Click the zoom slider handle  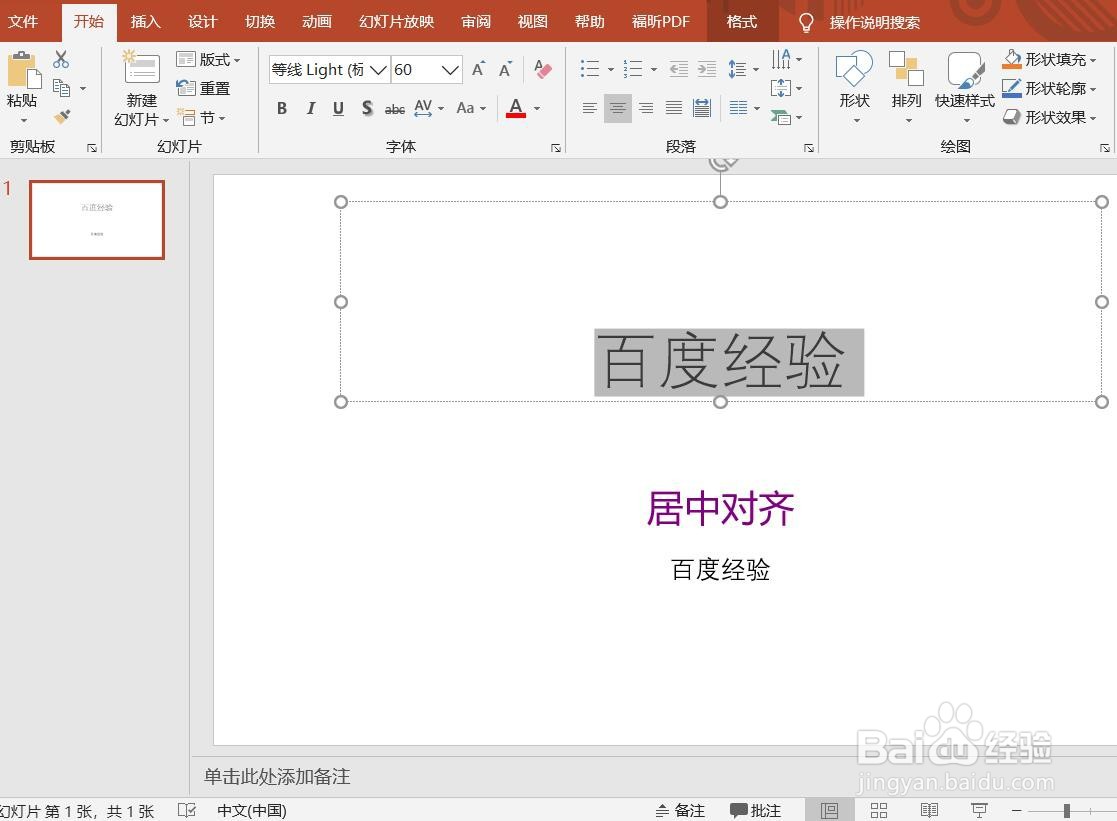point(1066,810)
